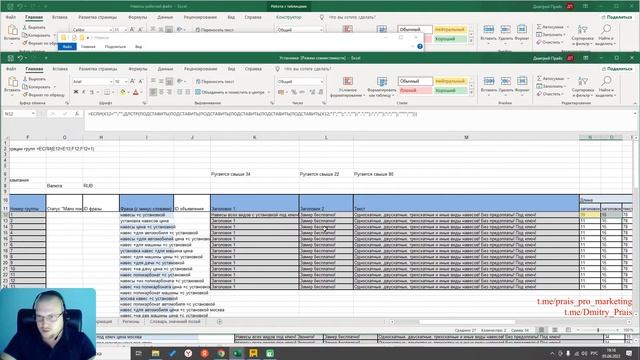640x360 pixels.
Task: Toggle italic formatting in front Excel ribbon
Action: [x=84, y=92]
